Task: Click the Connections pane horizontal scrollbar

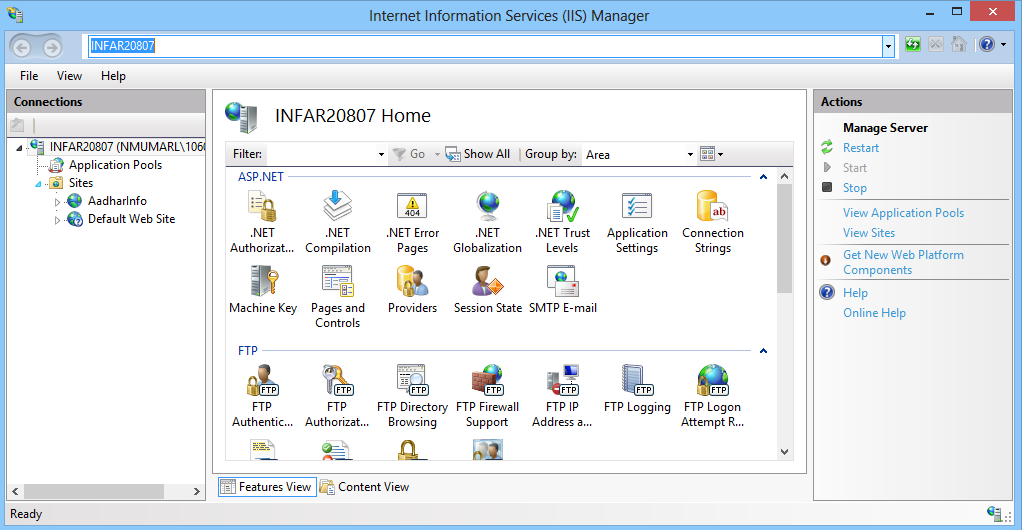Action: point(94,491)
